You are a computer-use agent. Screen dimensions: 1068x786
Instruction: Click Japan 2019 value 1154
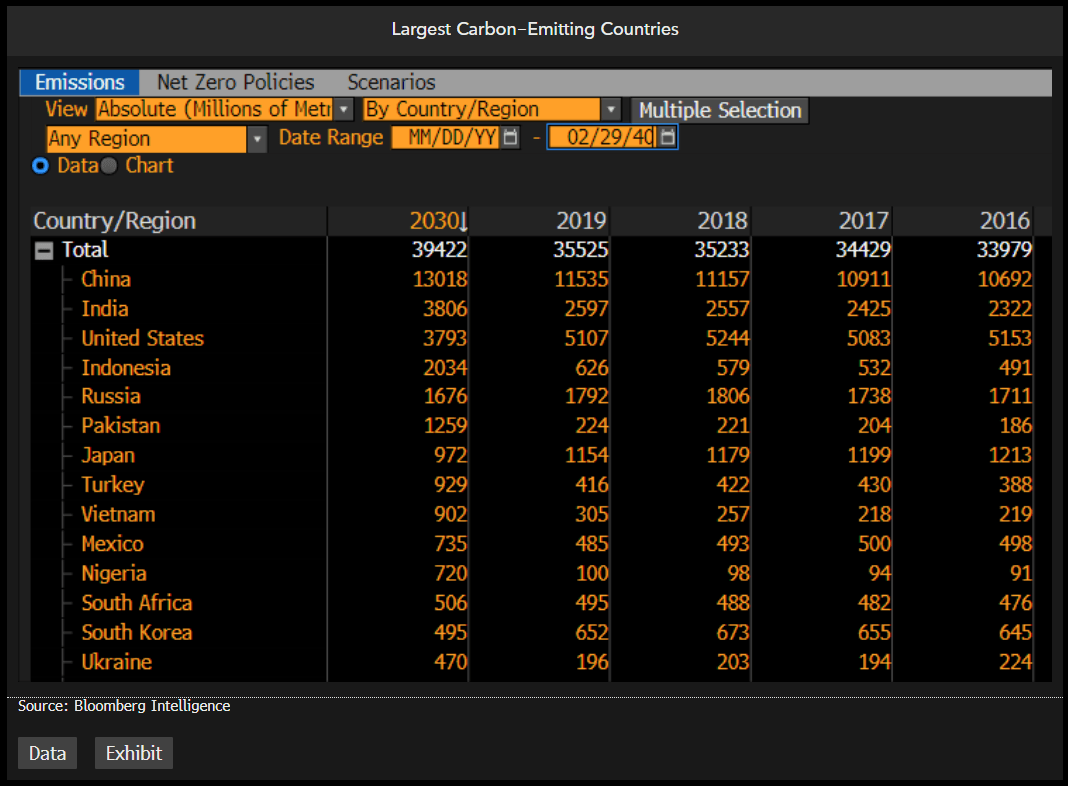point(586,455)
